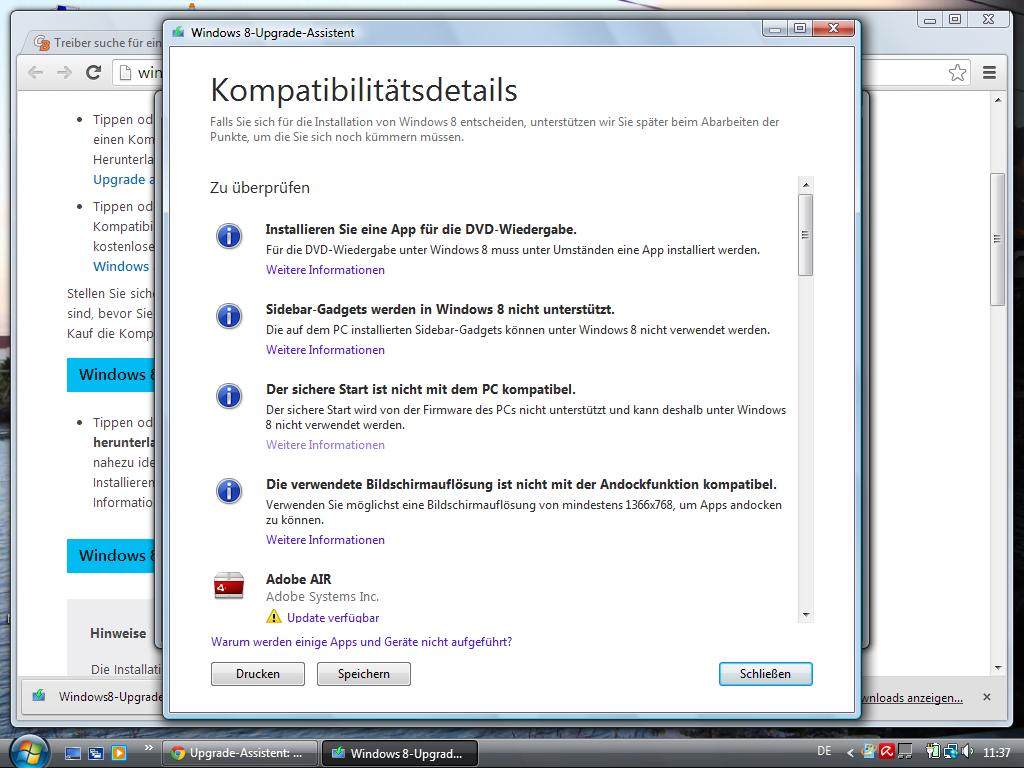Click the Chrome page scrollbar thumb
This screenshot has height=768, width=1024.
coord(997,239)
